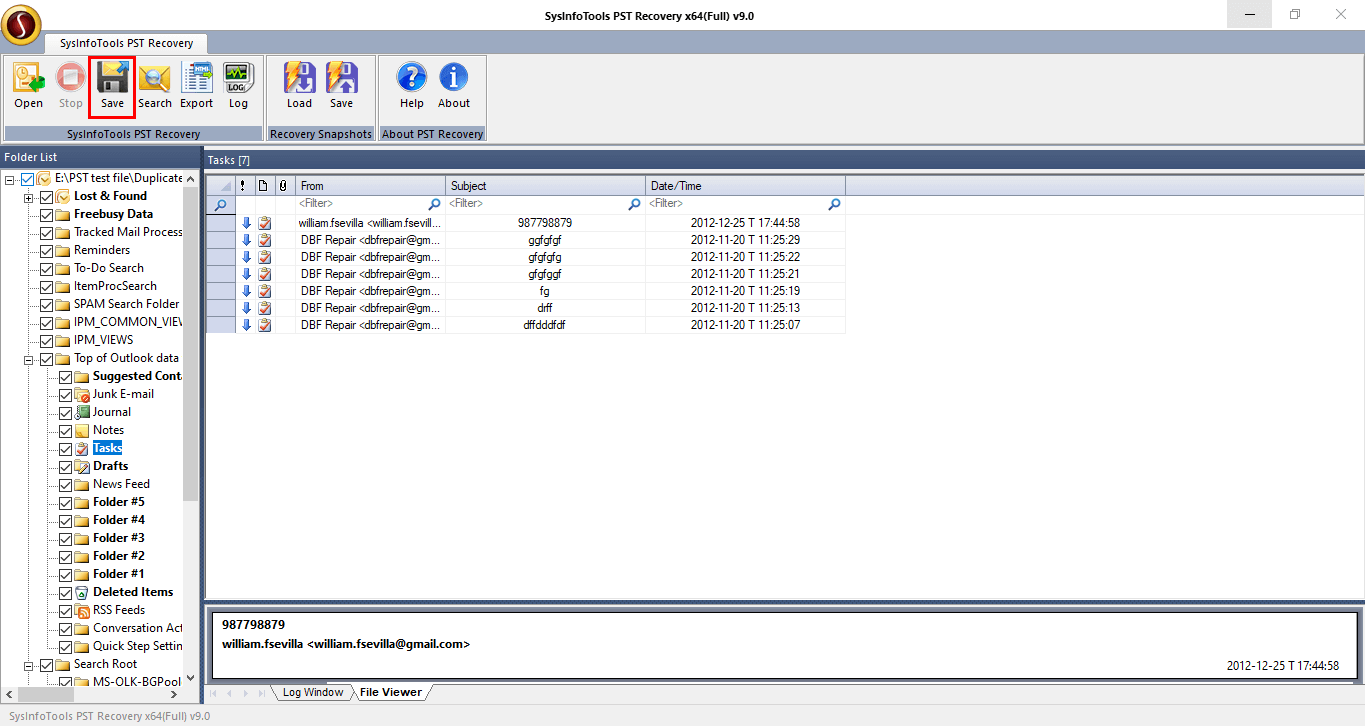This screenshot has height=726, width=1365.
Task: Uncheck the Reminders folder checkbox
Action: pos(47,251)
